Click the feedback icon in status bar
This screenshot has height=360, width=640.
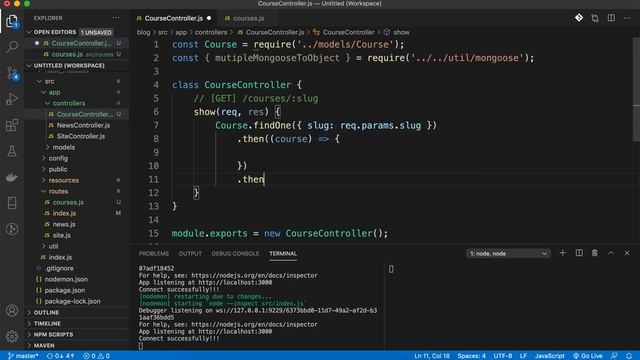[614, 356]
